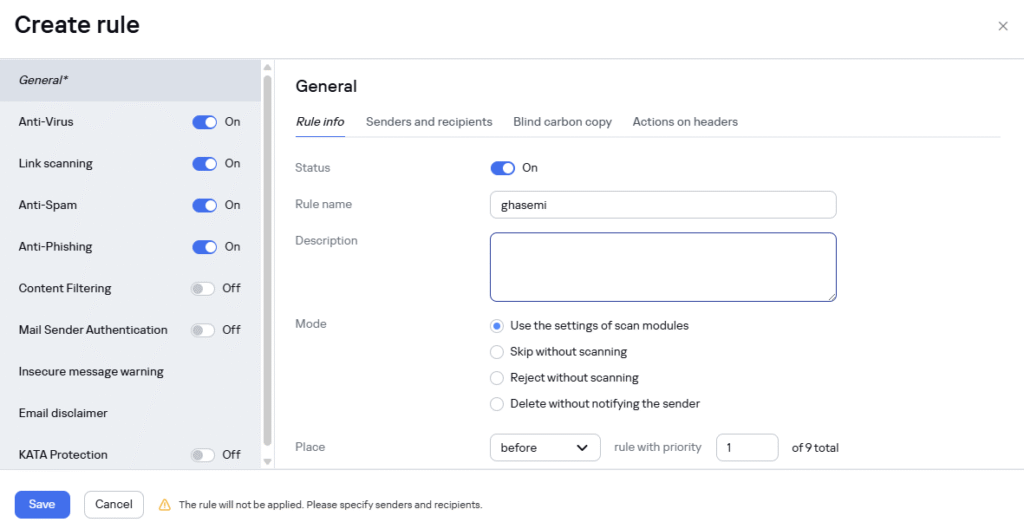1024x529 pixels.
Task: Switch the rule Status toggle off
Action: pyautogui.click(x=502, y=168)
